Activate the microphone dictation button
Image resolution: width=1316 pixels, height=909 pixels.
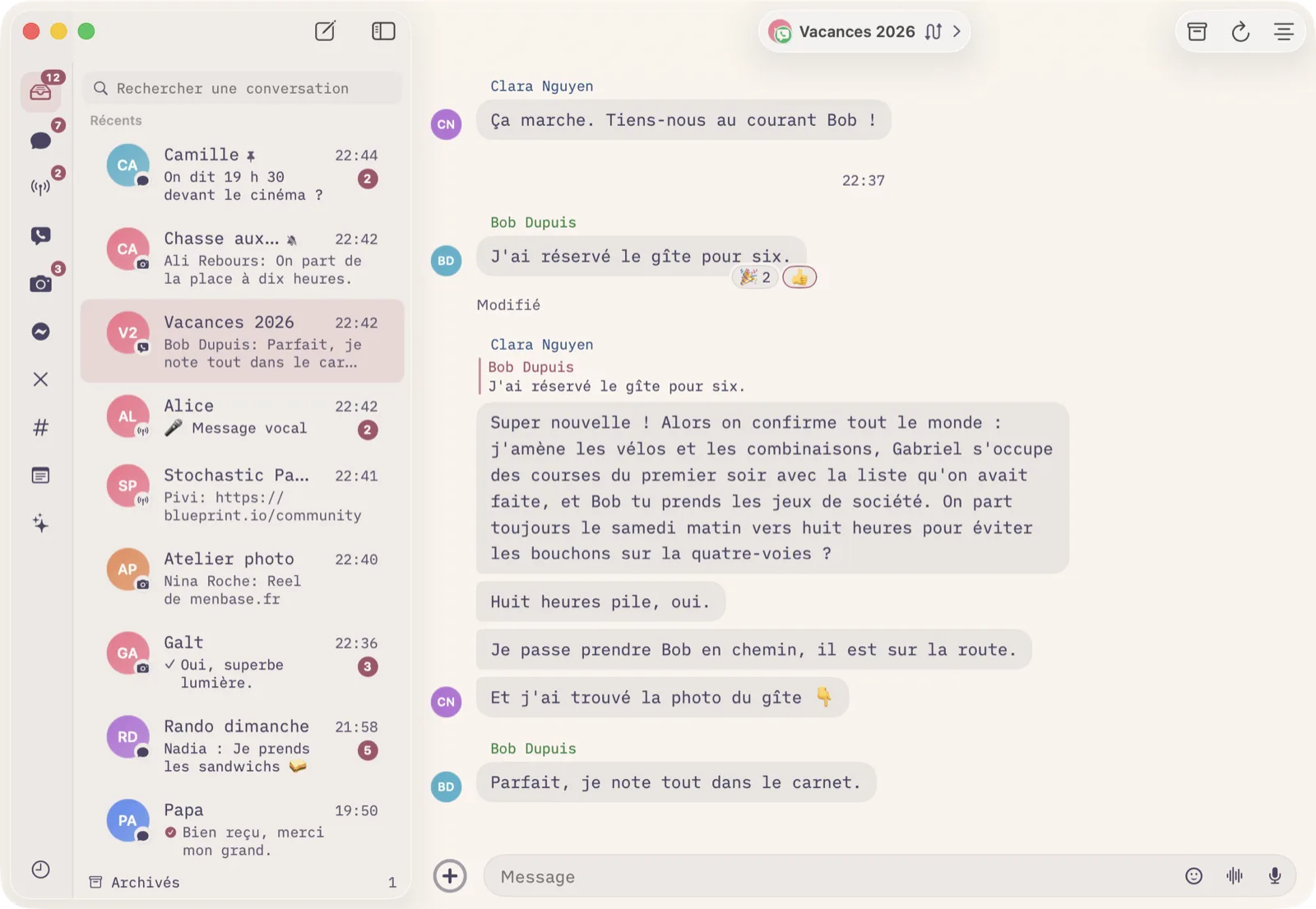(x=1274, y=876)
